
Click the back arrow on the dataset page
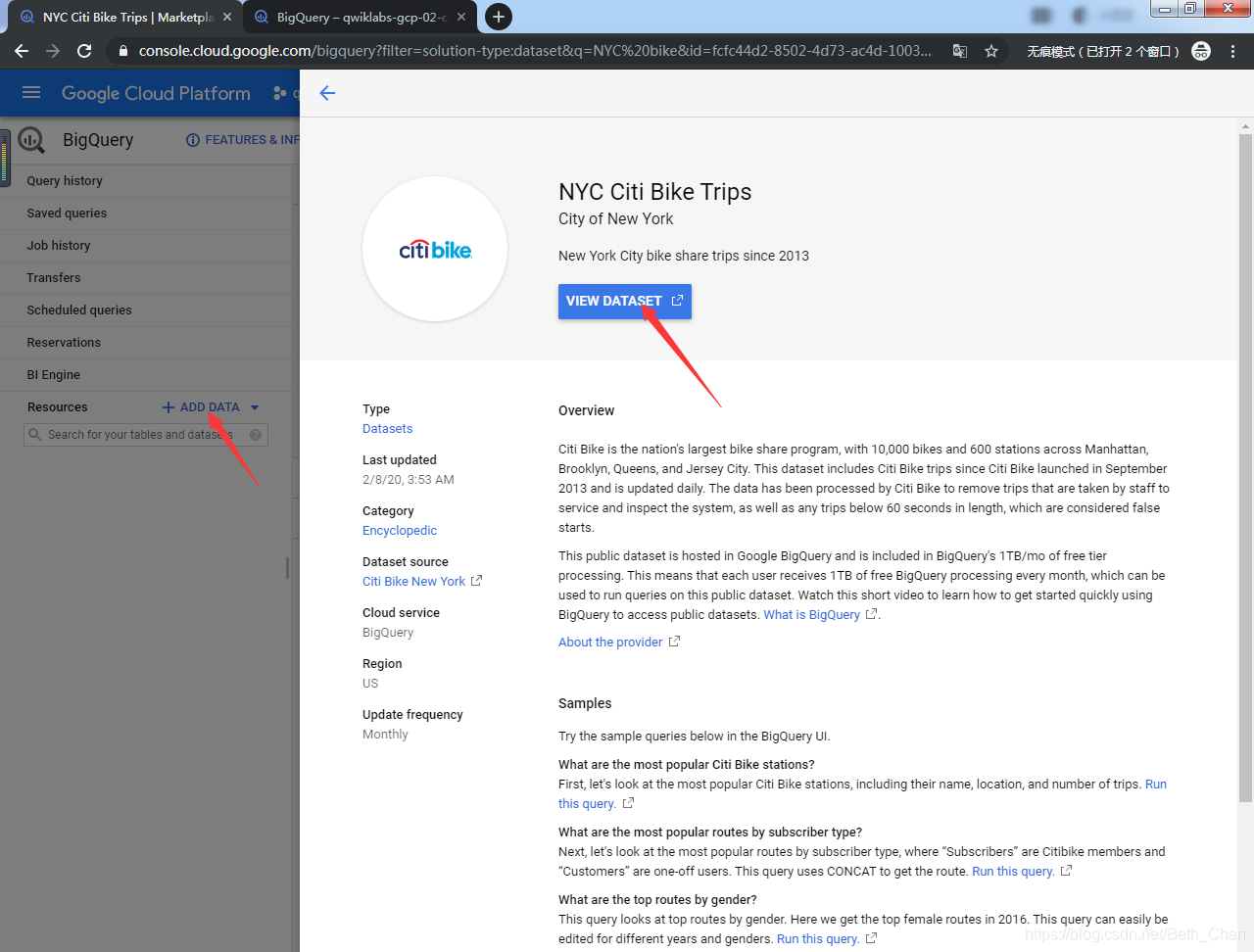pos(327,93)
